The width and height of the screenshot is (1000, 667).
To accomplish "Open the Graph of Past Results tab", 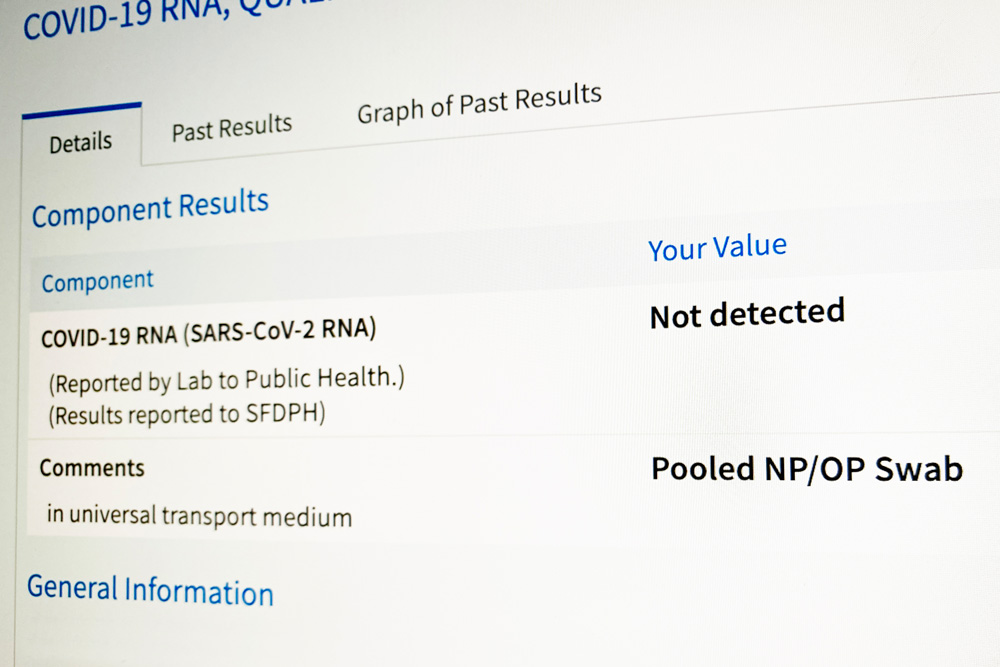I will (479, 103).
